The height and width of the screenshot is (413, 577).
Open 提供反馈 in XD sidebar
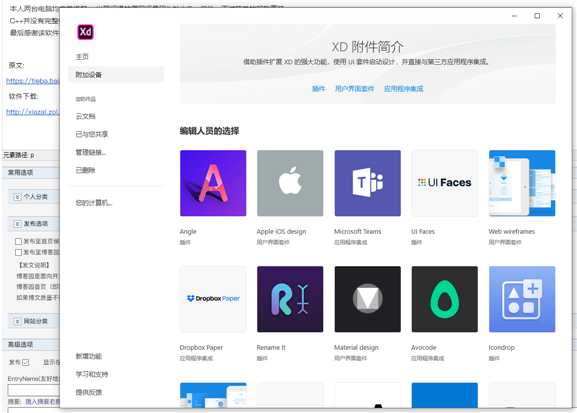(x=89, y=392)
